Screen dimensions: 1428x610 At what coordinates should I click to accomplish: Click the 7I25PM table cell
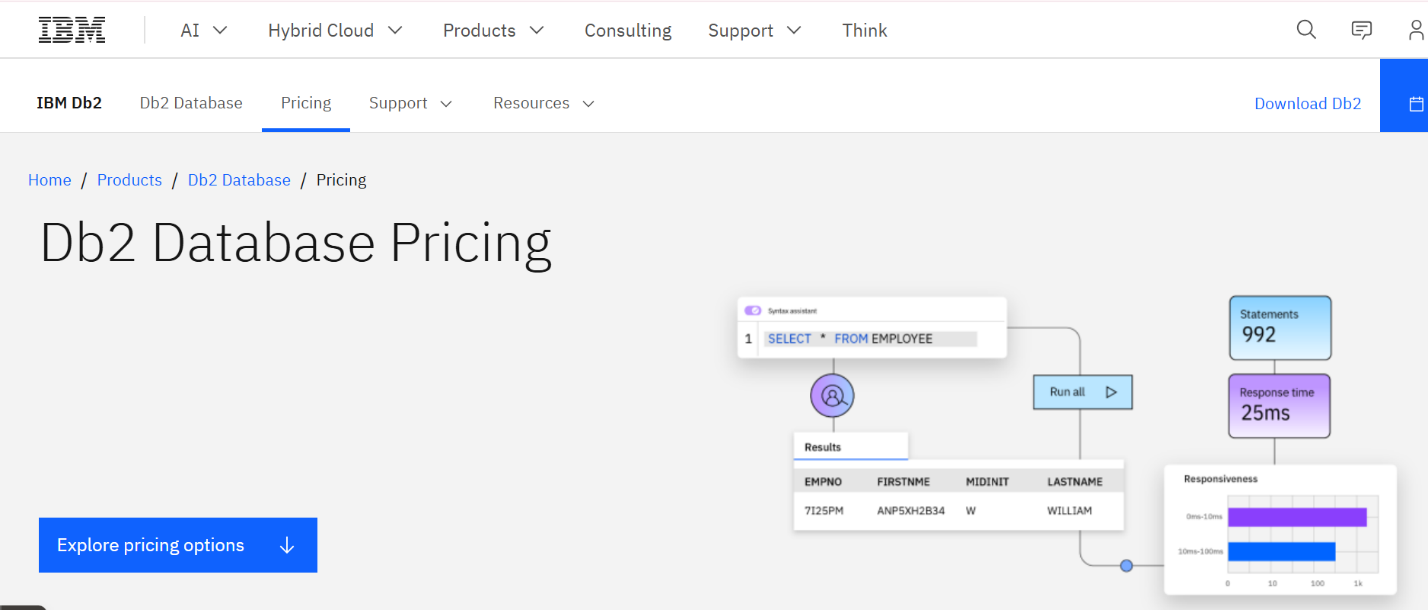[x=824, y=511]
